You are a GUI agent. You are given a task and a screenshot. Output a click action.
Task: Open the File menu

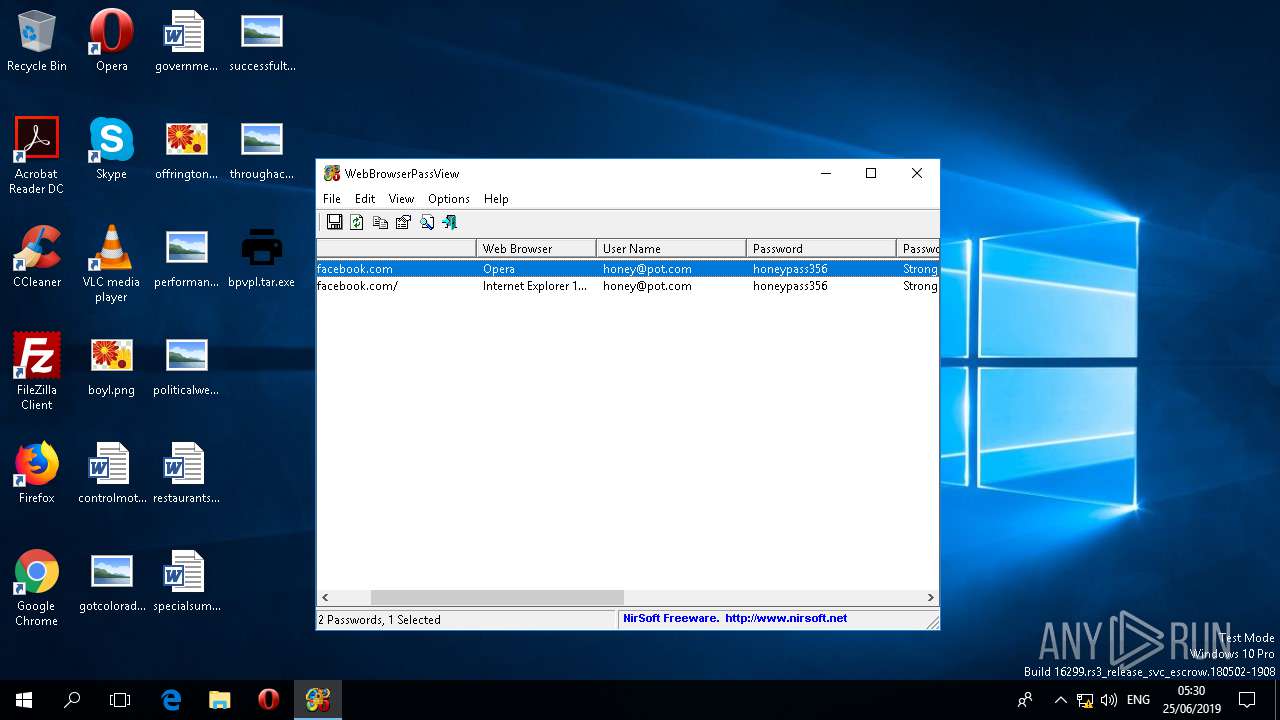[x=332, y=199]
